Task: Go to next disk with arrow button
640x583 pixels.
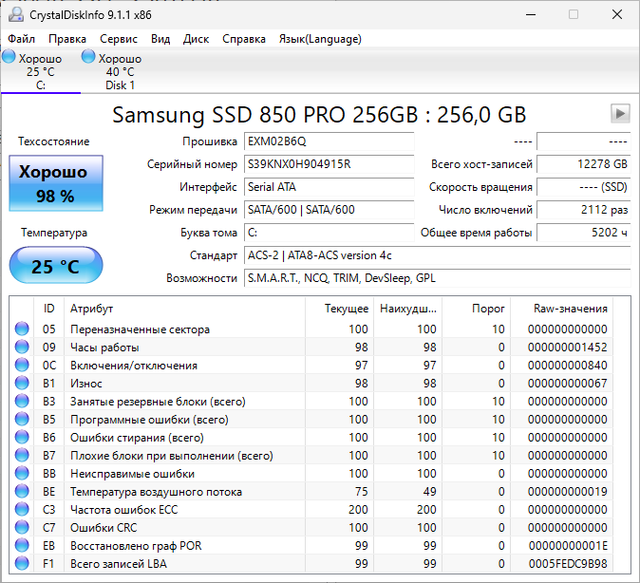Action: click(x=620, y=113)
